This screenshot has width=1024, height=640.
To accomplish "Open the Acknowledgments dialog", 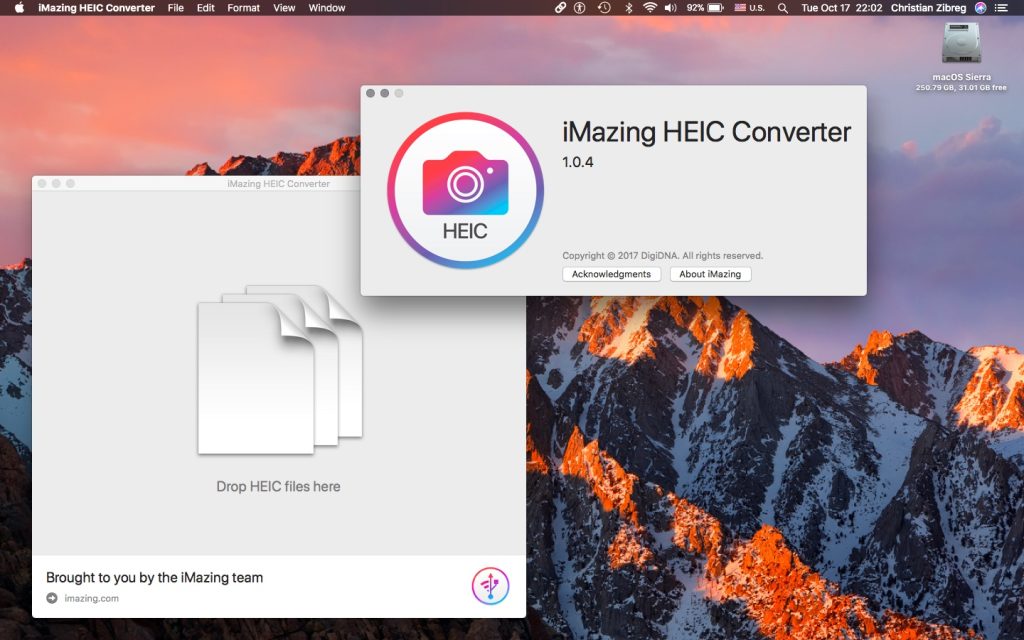I will coord(611,273).
